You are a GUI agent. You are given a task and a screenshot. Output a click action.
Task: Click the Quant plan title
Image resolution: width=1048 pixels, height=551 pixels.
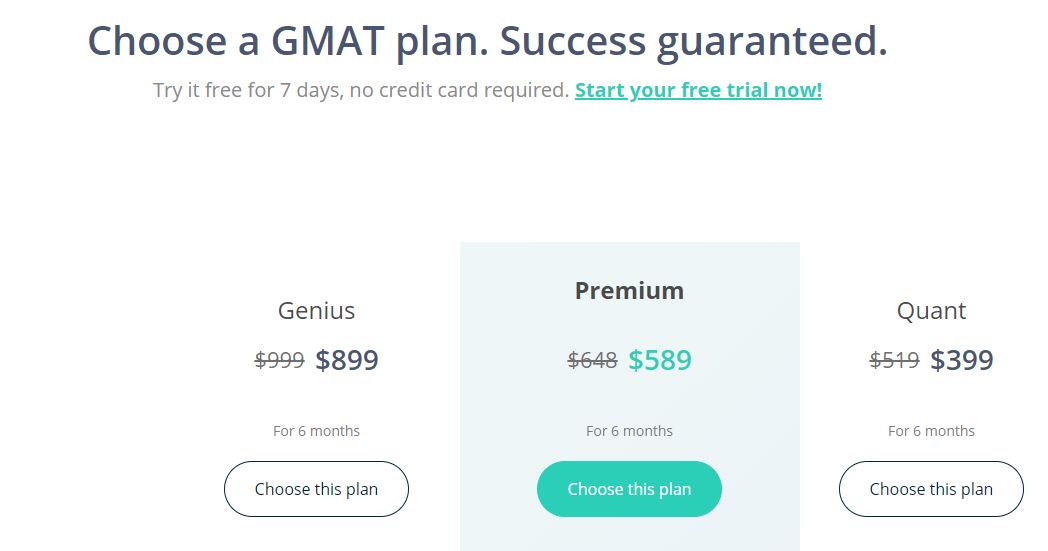931,311
